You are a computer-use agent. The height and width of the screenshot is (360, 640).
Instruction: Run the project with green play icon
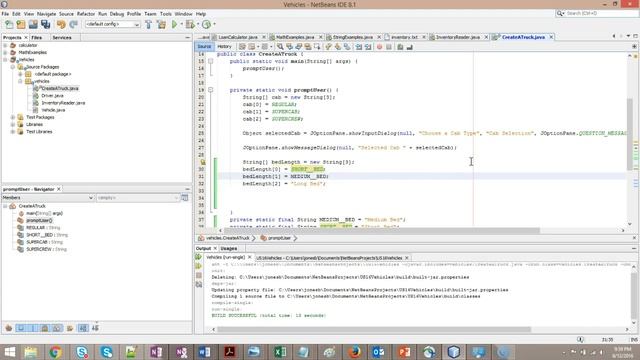tap(174, 24)
